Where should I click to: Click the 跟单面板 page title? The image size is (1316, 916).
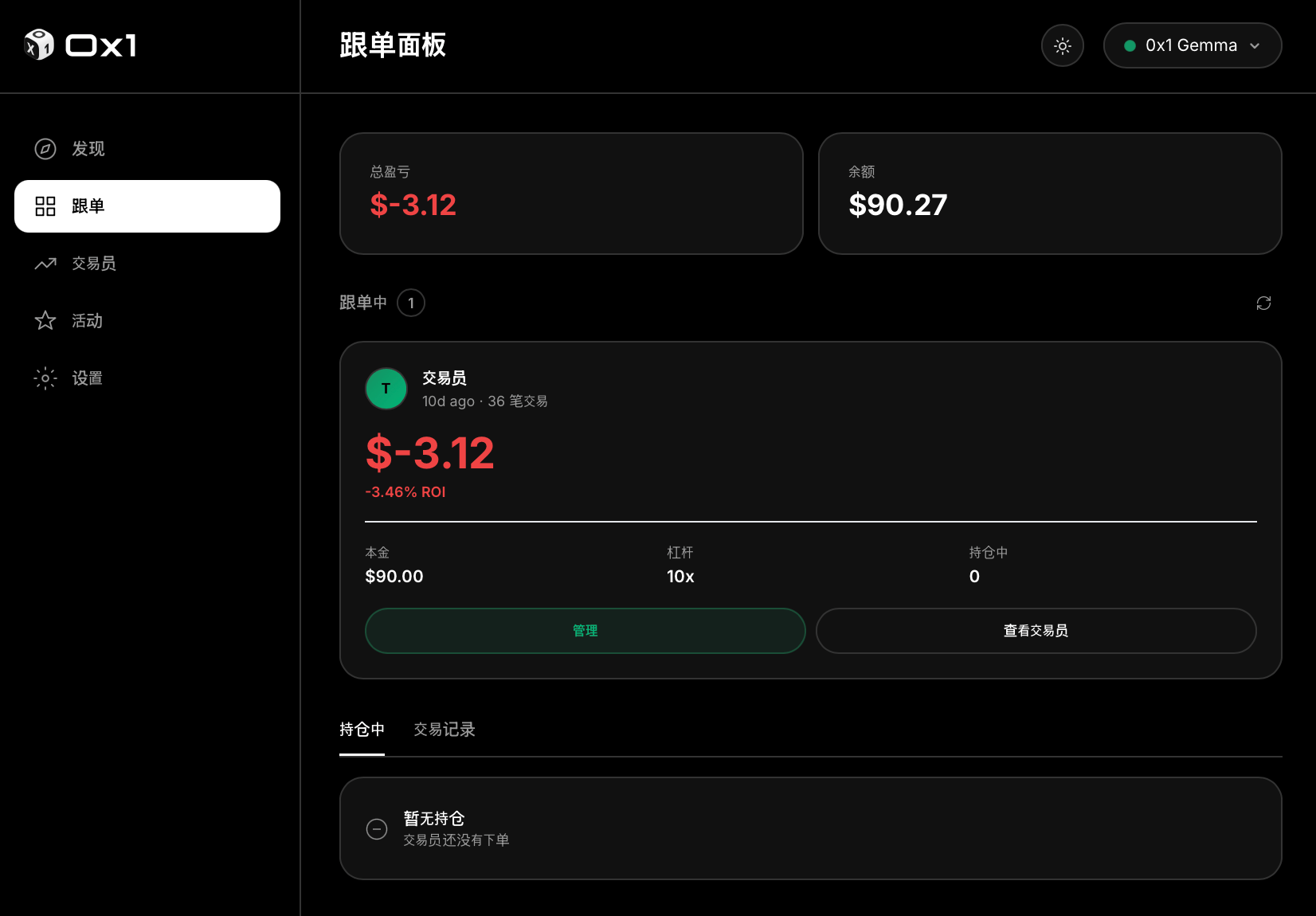[x=393, y=45]
